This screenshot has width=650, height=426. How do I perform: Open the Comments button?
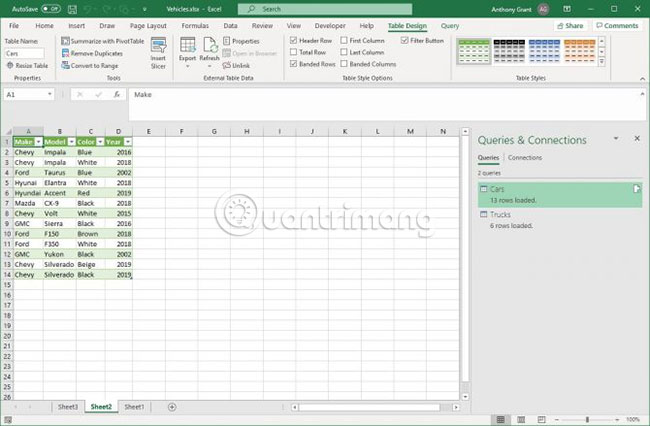pos(617,26)
